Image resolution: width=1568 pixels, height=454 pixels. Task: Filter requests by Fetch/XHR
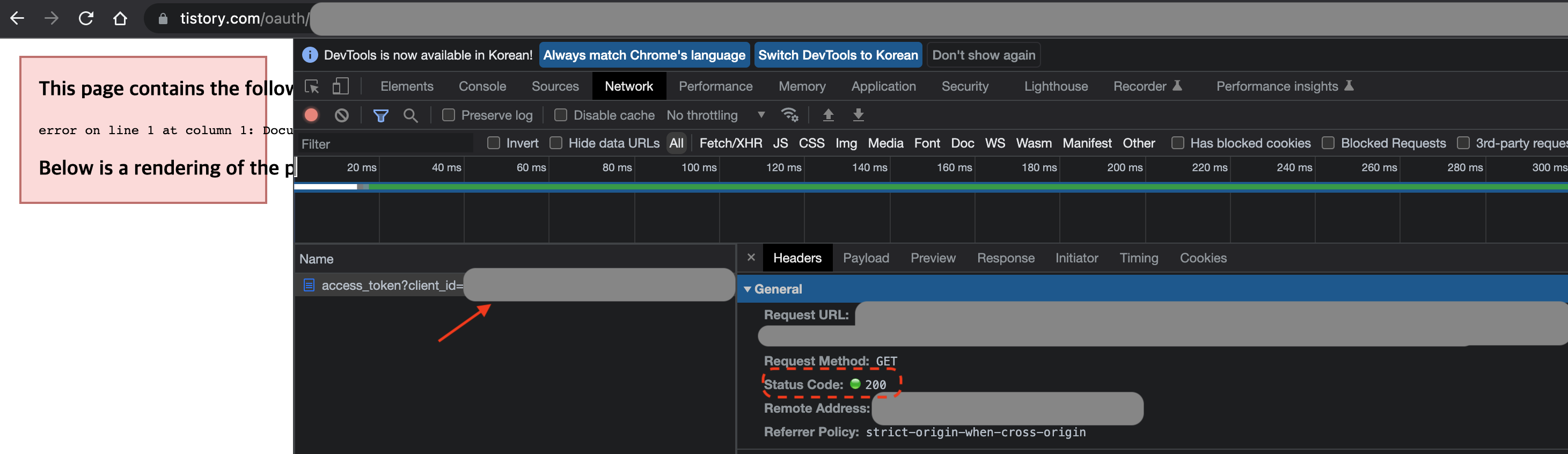pos(730,143)
